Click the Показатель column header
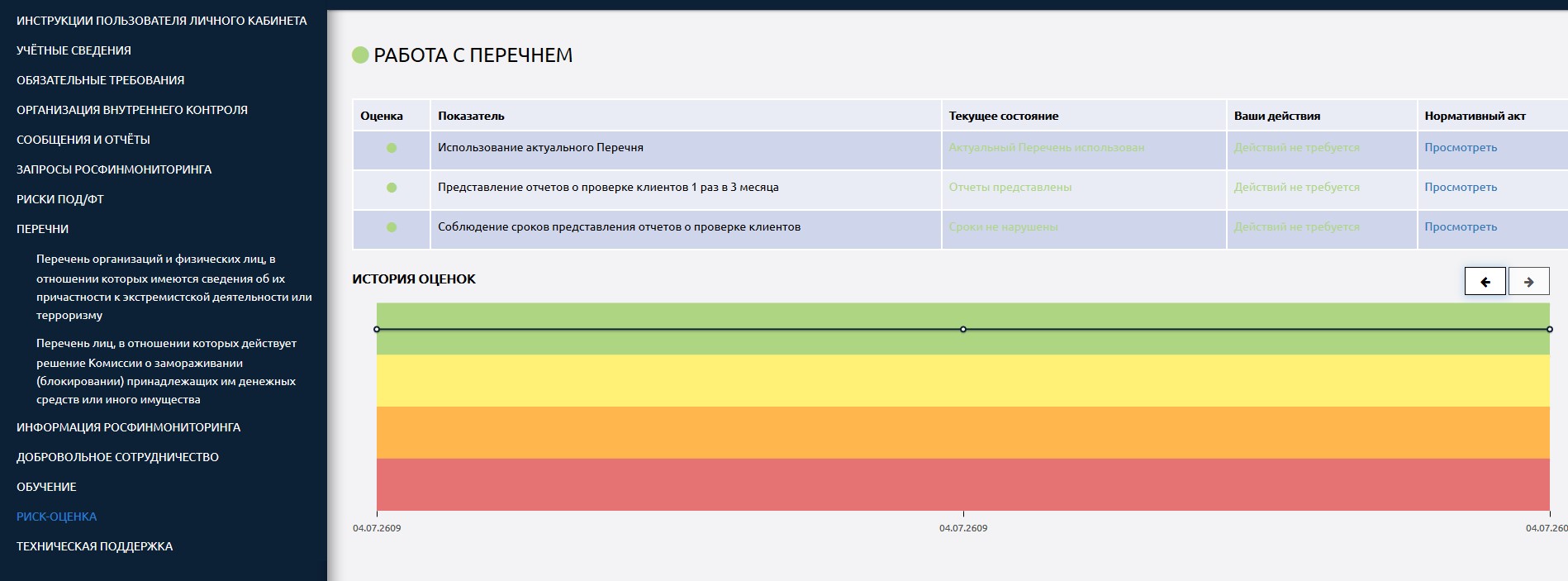 click(471, 116)
